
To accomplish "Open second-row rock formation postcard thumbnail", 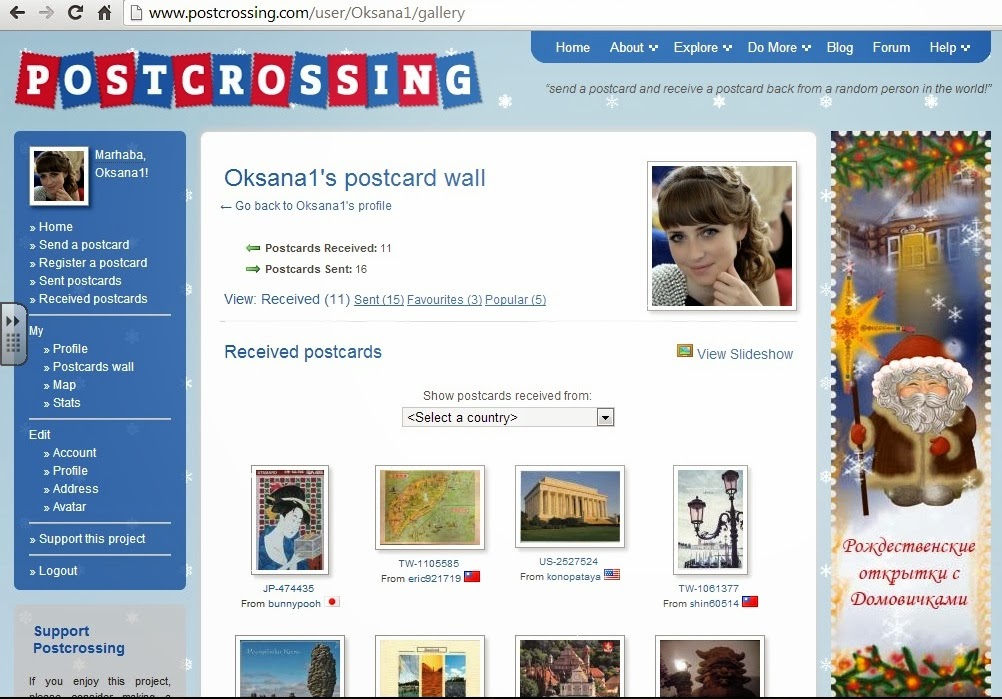I will click(289, 666).
